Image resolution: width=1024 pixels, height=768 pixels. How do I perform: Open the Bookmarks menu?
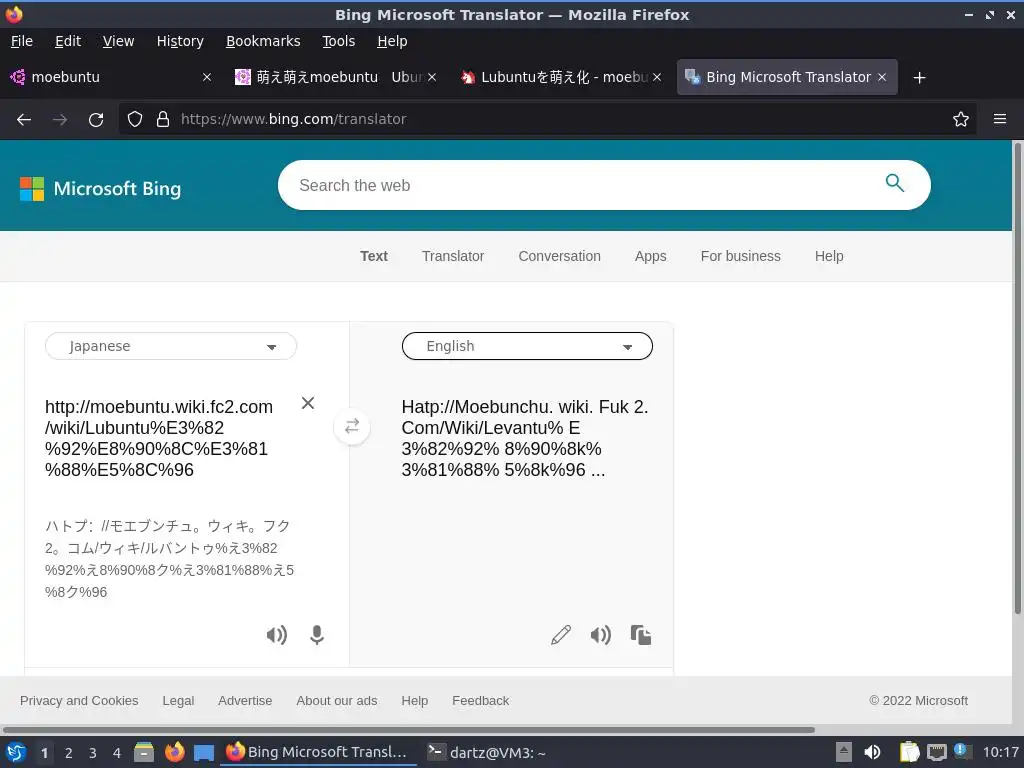click(x=263, y=41)
